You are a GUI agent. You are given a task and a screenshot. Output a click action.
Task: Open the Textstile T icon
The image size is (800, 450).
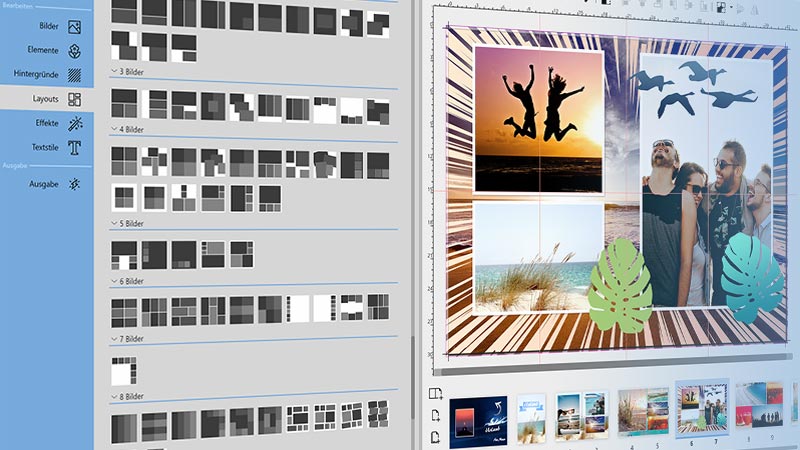[74, 148]
